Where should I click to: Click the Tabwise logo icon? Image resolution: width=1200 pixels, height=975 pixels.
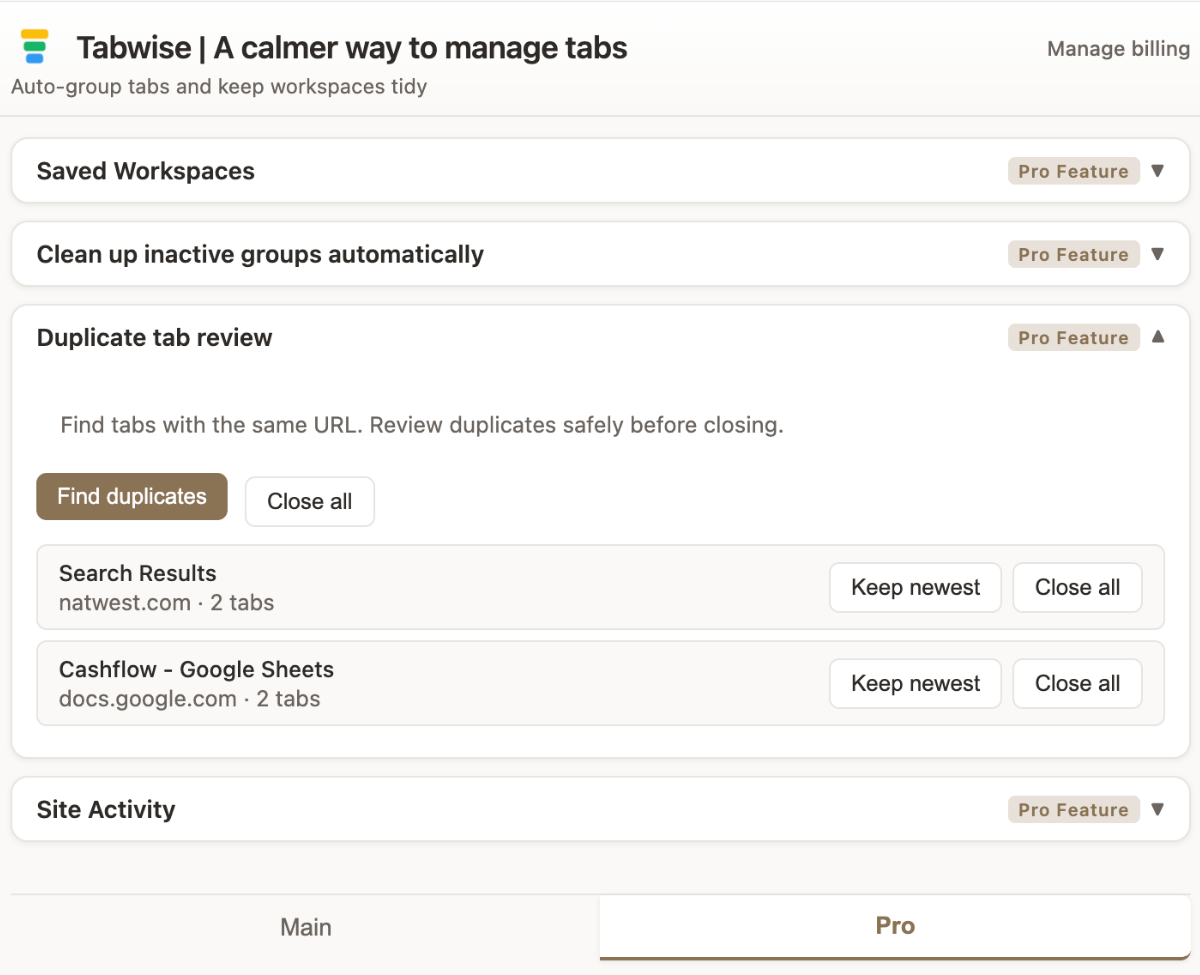pos(35,47)
